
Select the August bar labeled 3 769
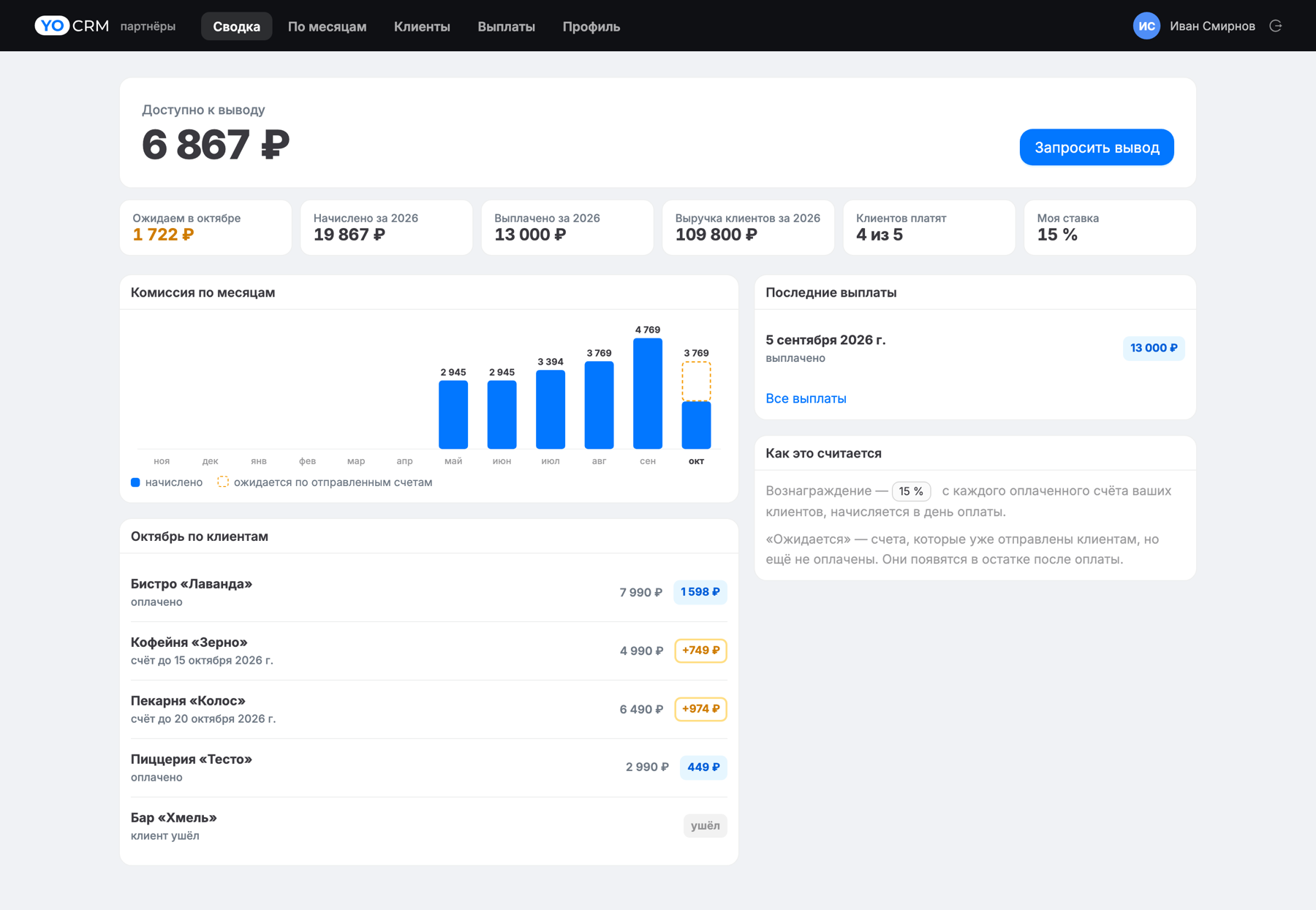point(599,405)
